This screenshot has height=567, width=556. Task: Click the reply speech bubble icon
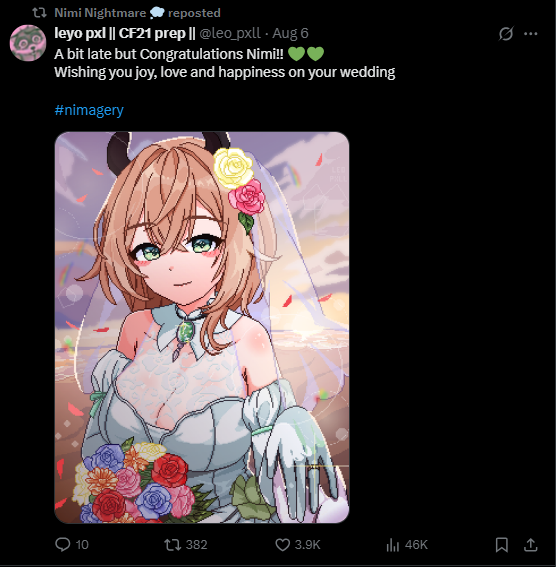click(63, 544)
